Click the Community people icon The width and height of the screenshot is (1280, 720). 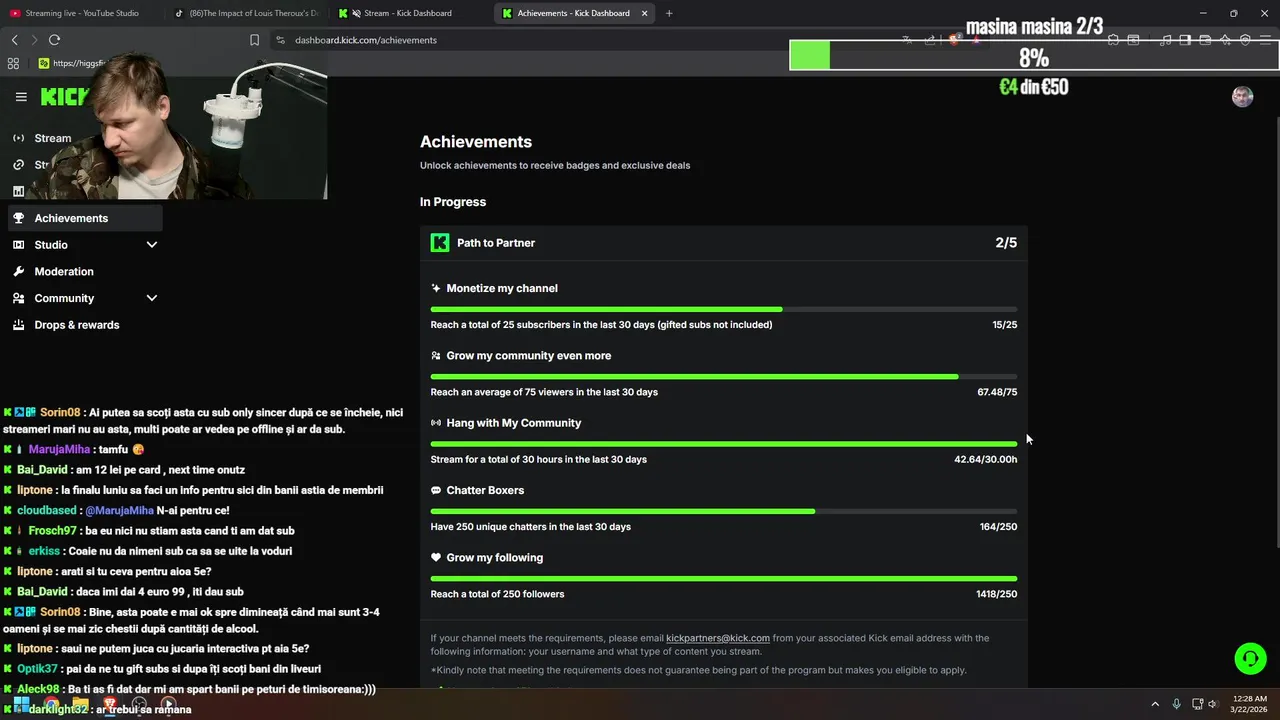coord(18,298)
